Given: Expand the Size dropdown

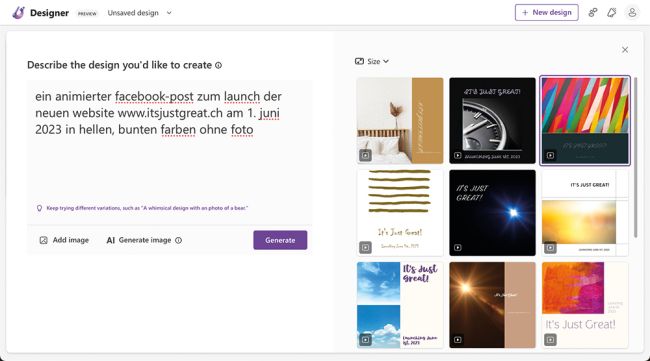Looking at the screenshot, I should (372, 61).
